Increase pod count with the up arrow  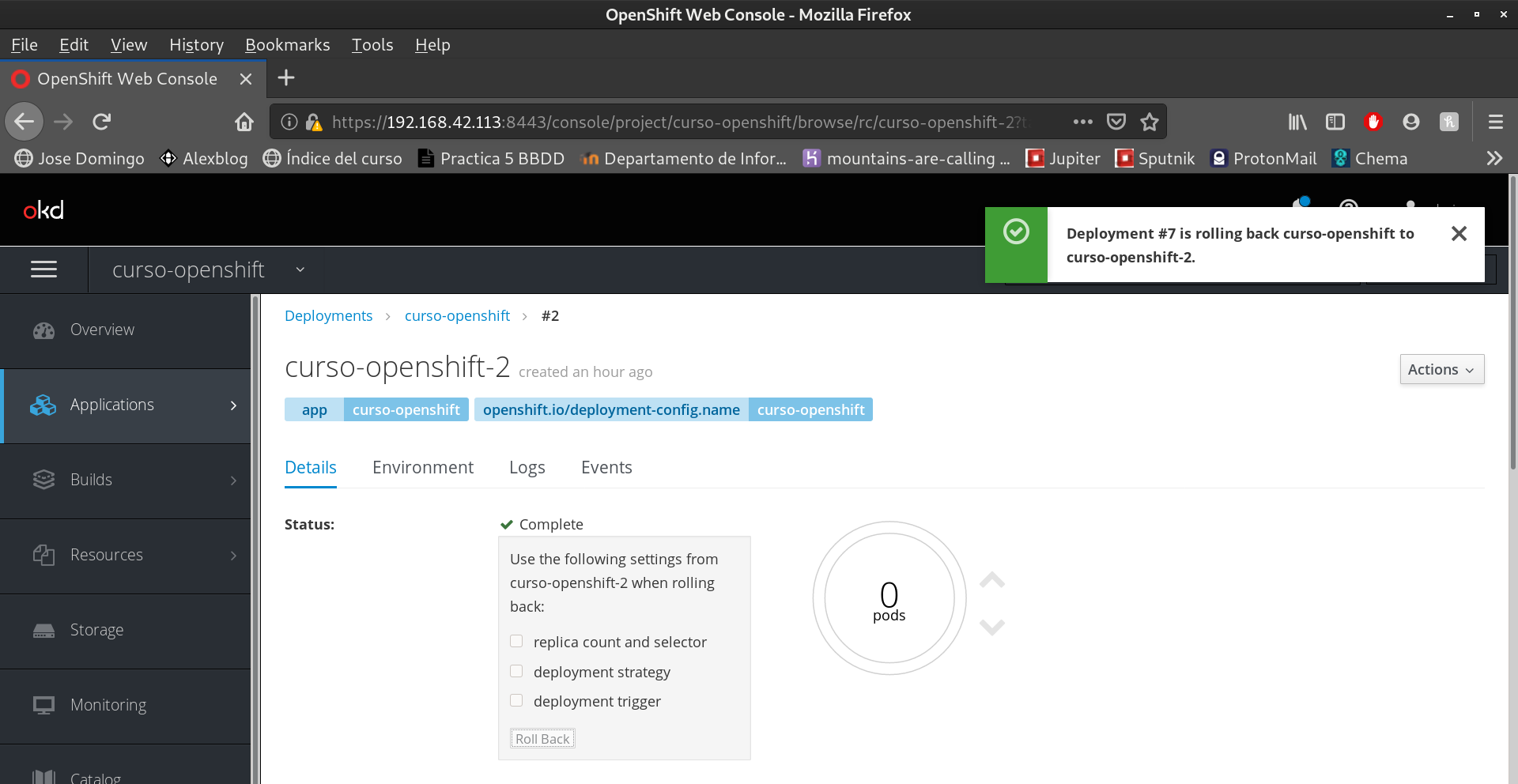coord(992,580)
